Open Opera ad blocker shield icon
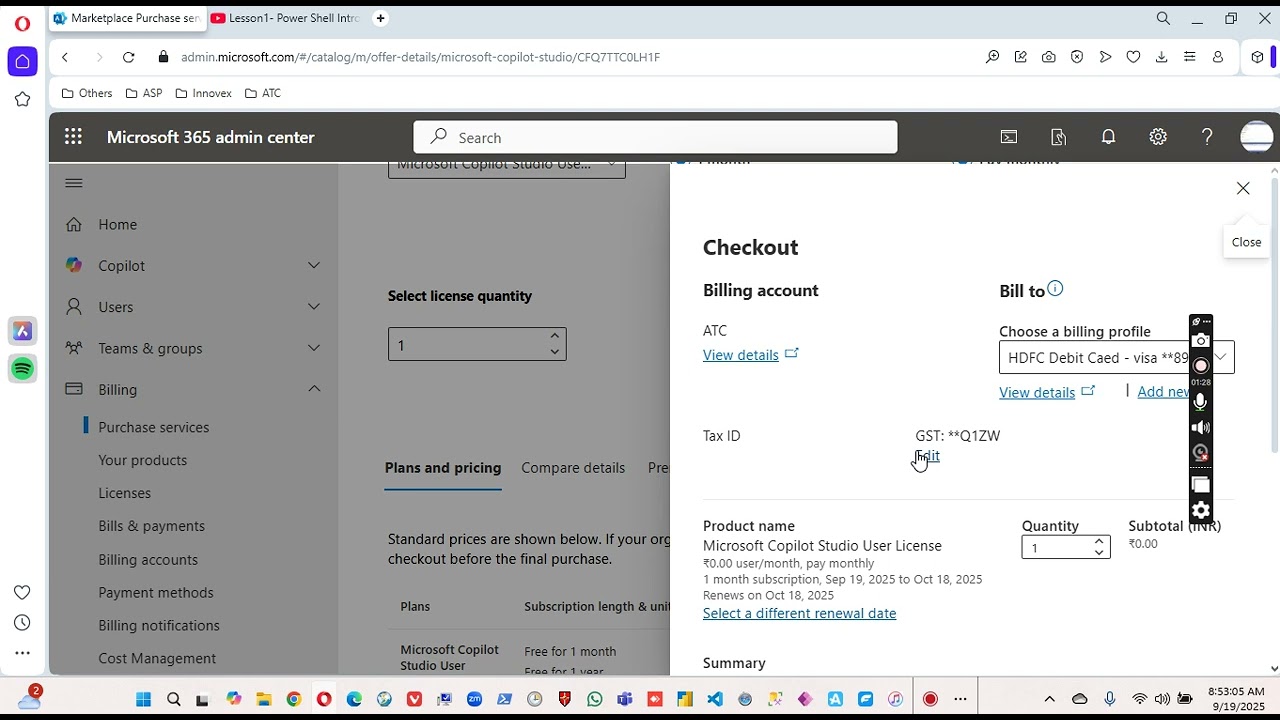Screen dimensions: 1280x720 point(1077,57)
